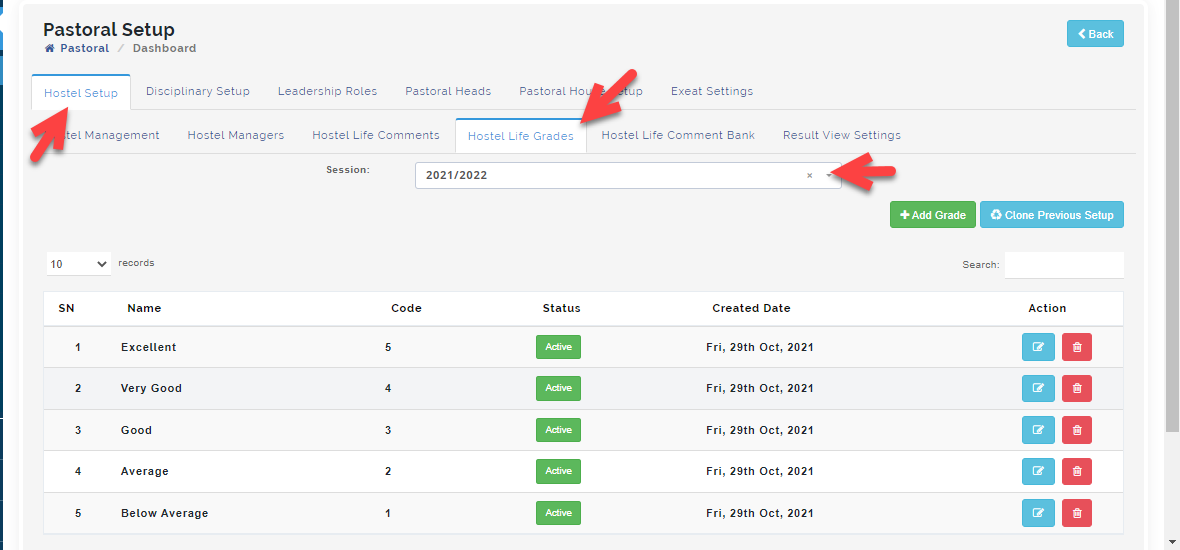Click the code 1 cell
Image resolution: width=1180 pixels, height=550 pixels.
click(388, 513)
